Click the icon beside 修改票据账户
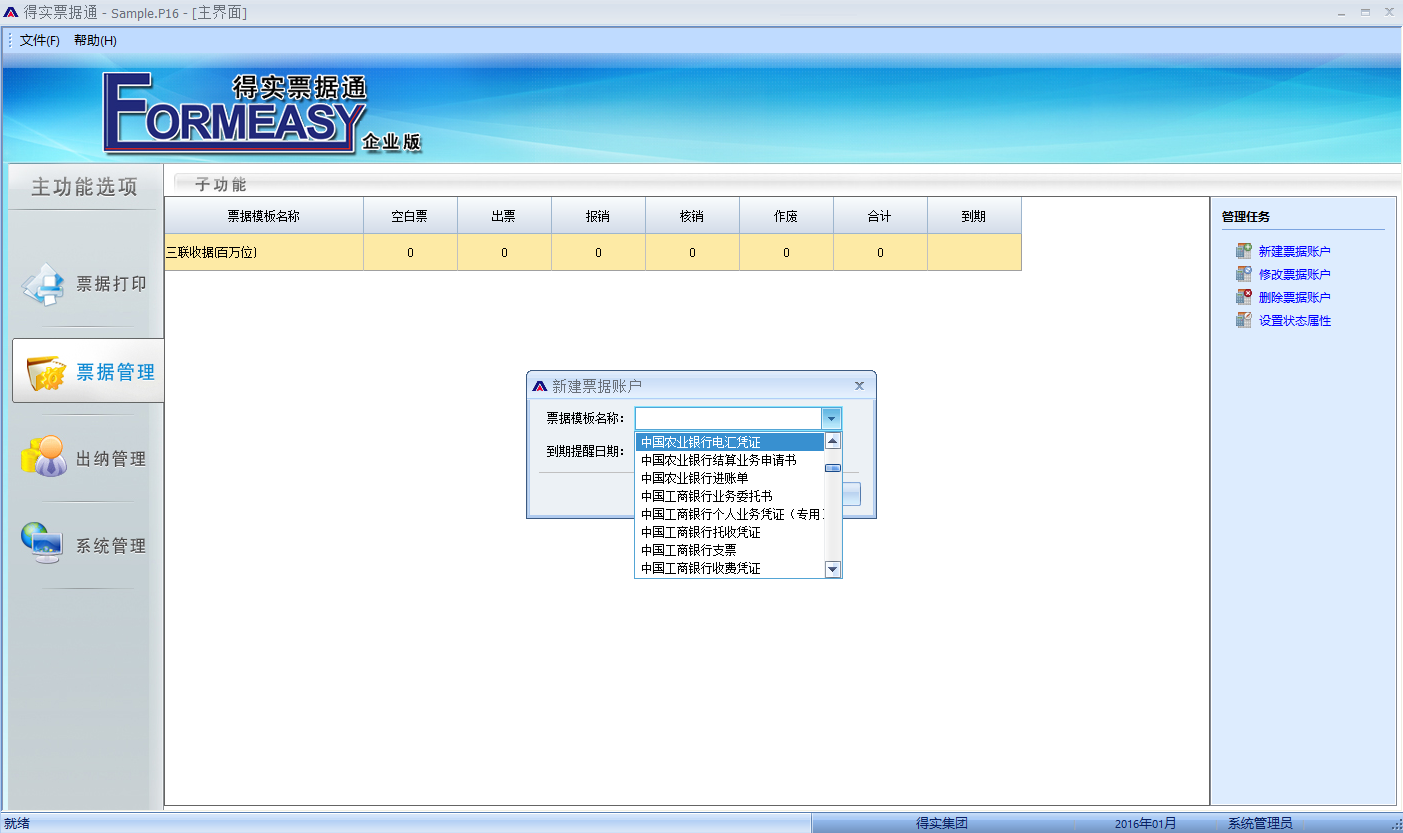This screenshot has height=833, width=1403. pos(1243,274)
